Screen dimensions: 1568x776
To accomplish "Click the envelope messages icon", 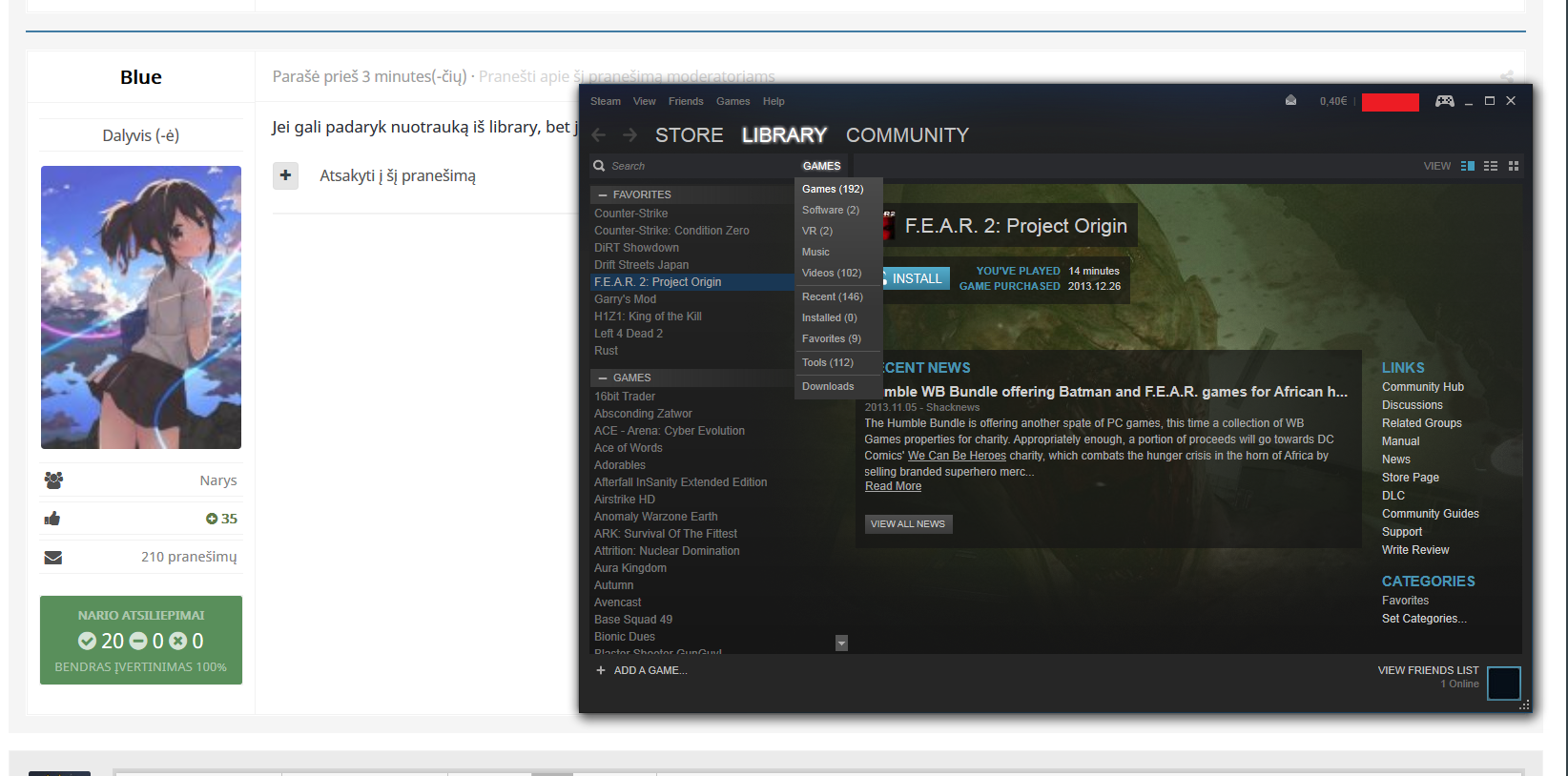I will coord(53,558).
